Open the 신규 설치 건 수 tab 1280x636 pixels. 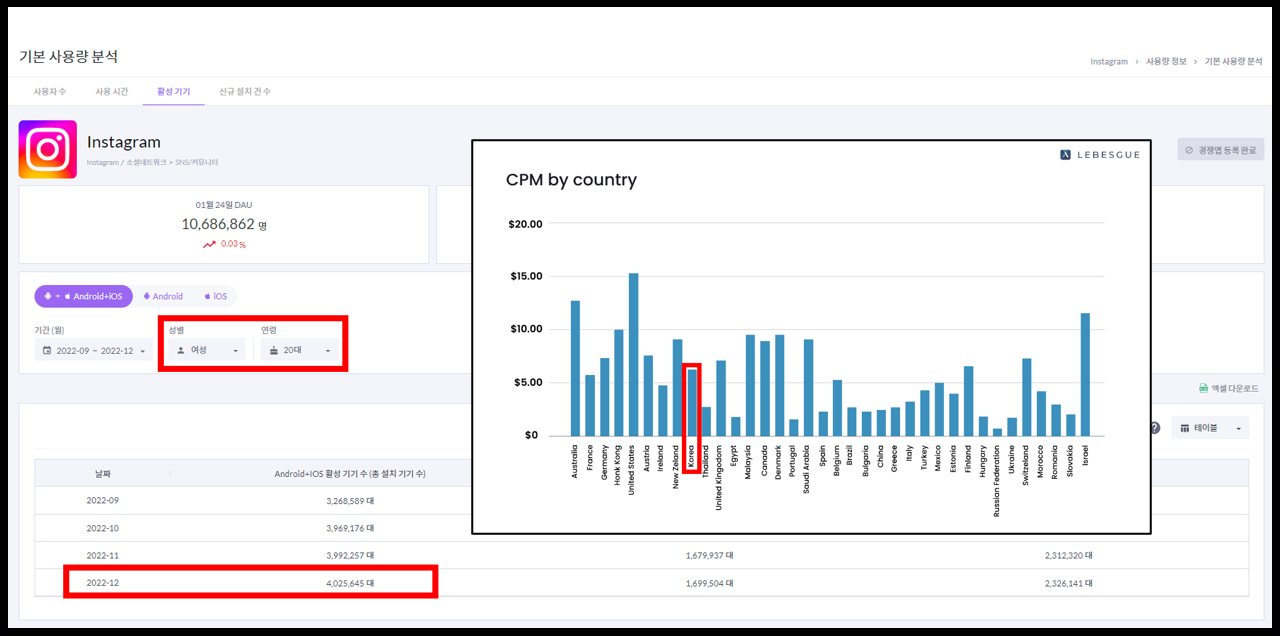pyautogui.click(x=245, y=91)
